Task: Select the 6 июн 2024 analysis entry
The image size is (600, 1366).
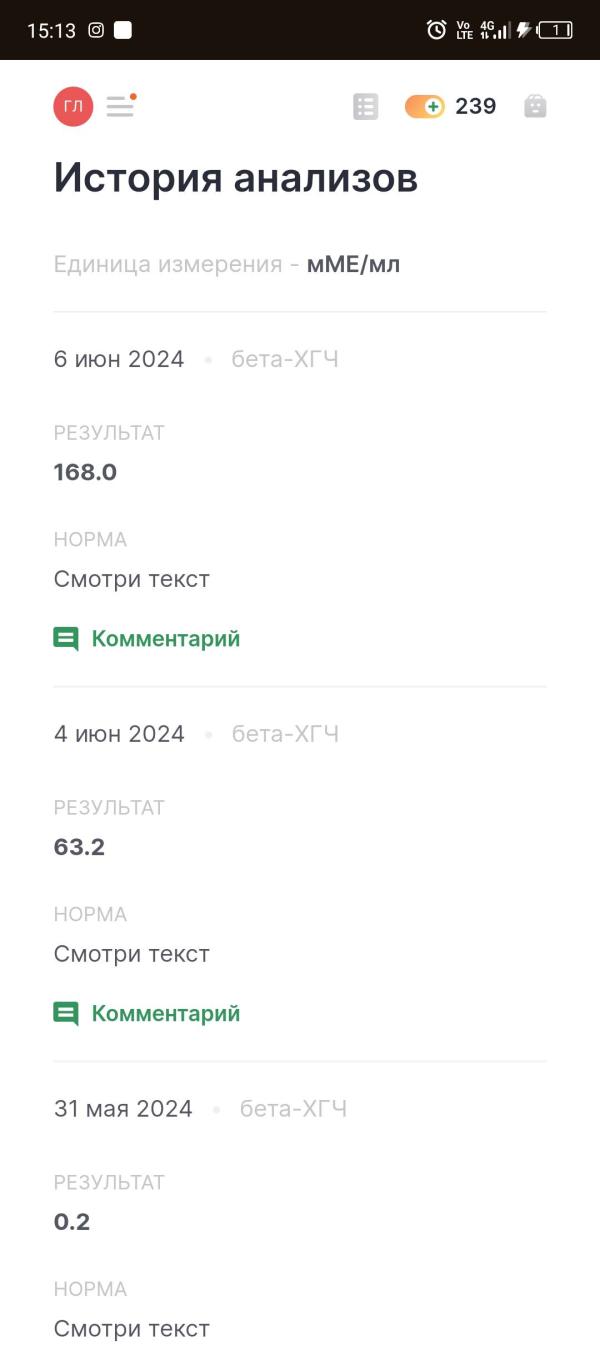Action: [300, 500]
